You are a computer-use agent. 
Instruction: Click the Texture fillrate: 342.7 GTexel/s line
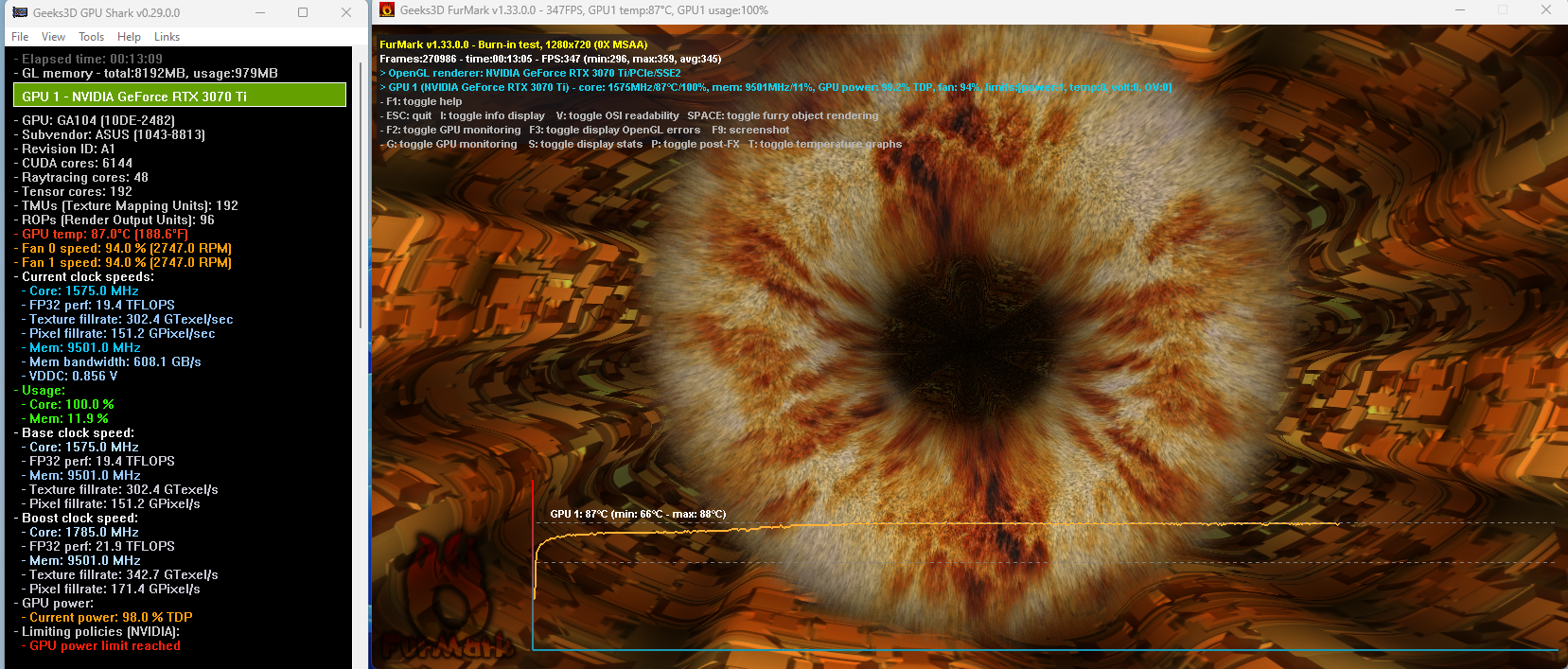(120, 574)
